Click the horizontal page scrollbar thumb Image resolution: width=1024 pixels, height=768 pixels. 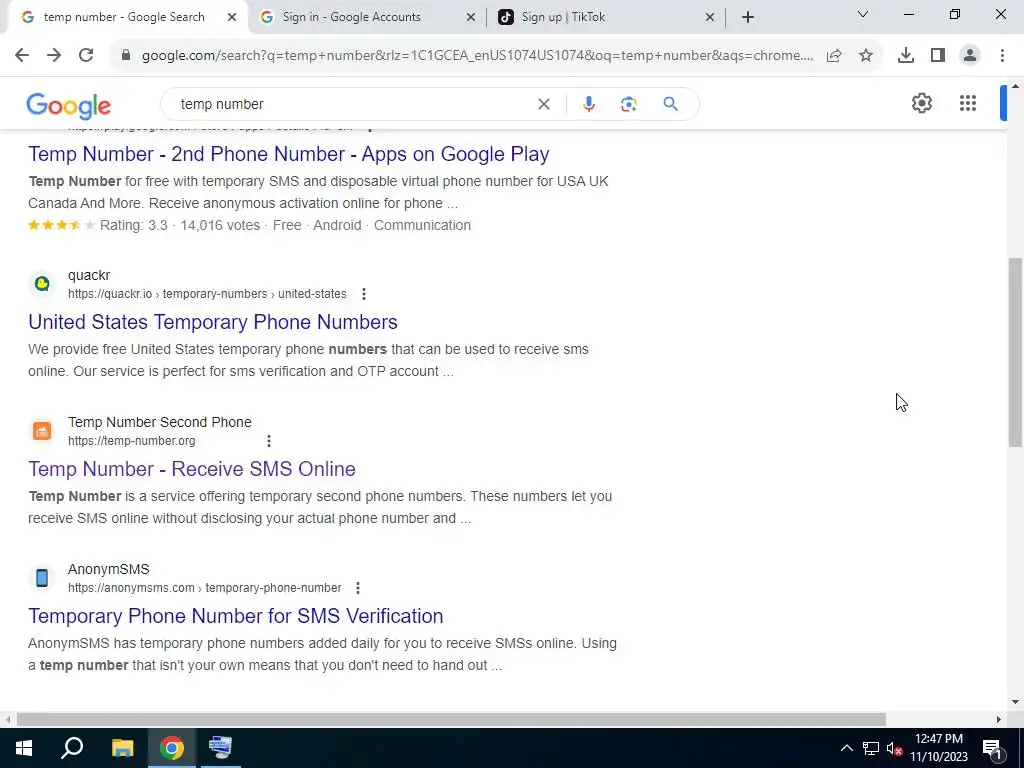click(x=451, y=719)
